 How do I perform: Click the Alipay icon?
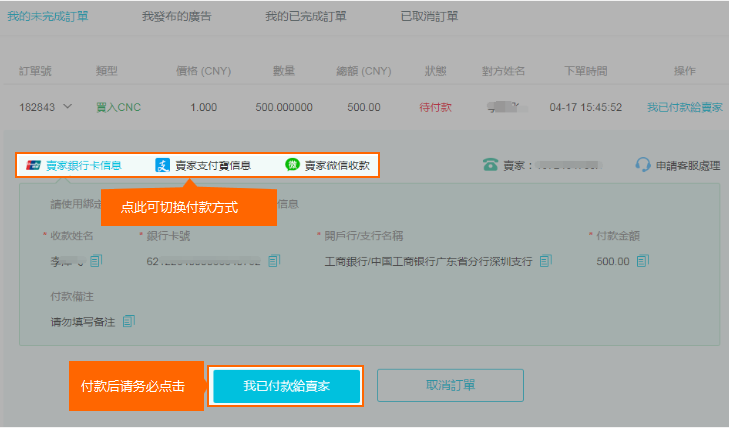[x=162, y=165]
